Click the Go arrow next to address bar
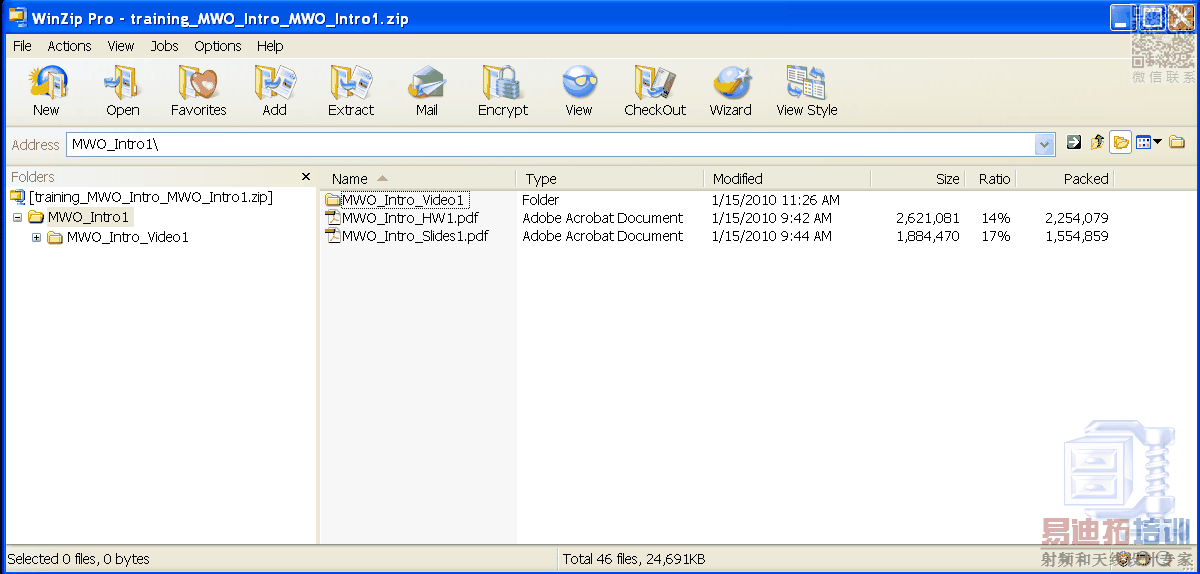Screen dimensions: 1200x574 click(1074, 143)
